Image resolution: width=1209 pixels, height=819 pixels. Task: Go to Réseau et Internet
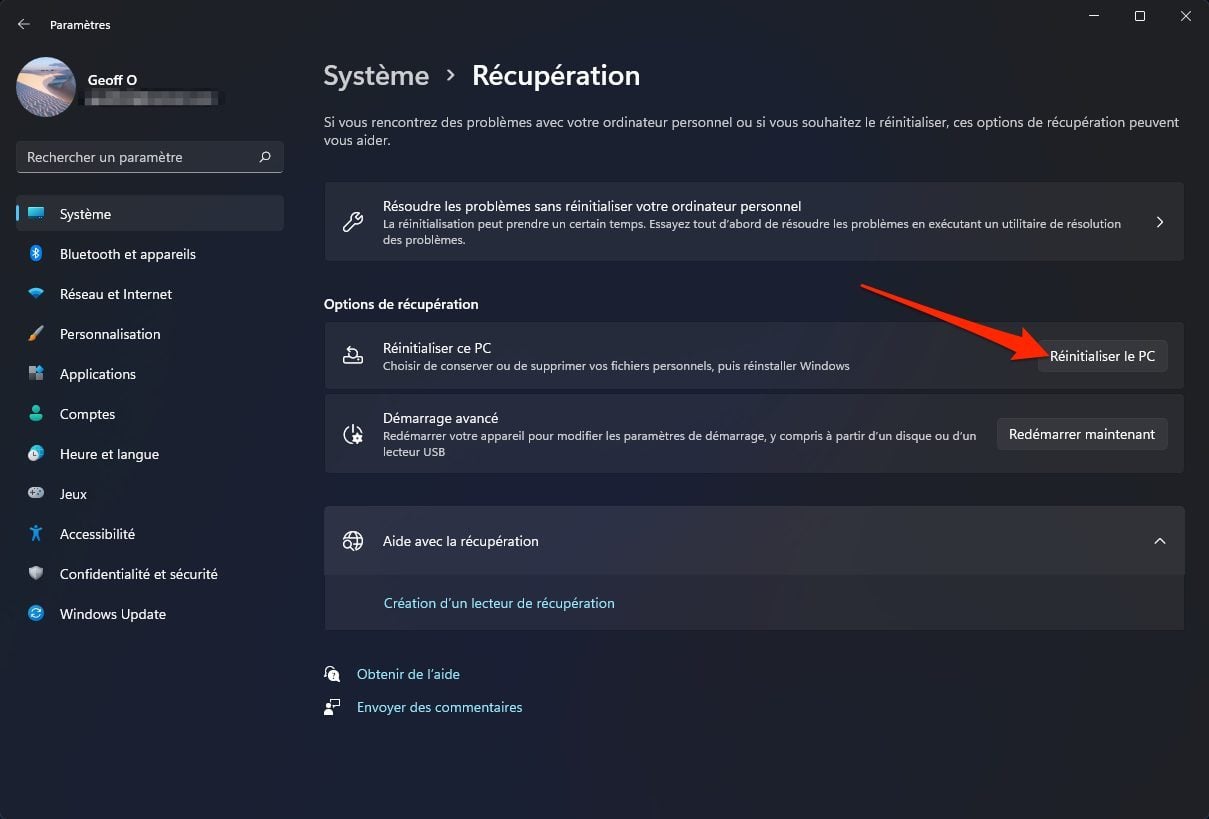[x=150, y=294]
